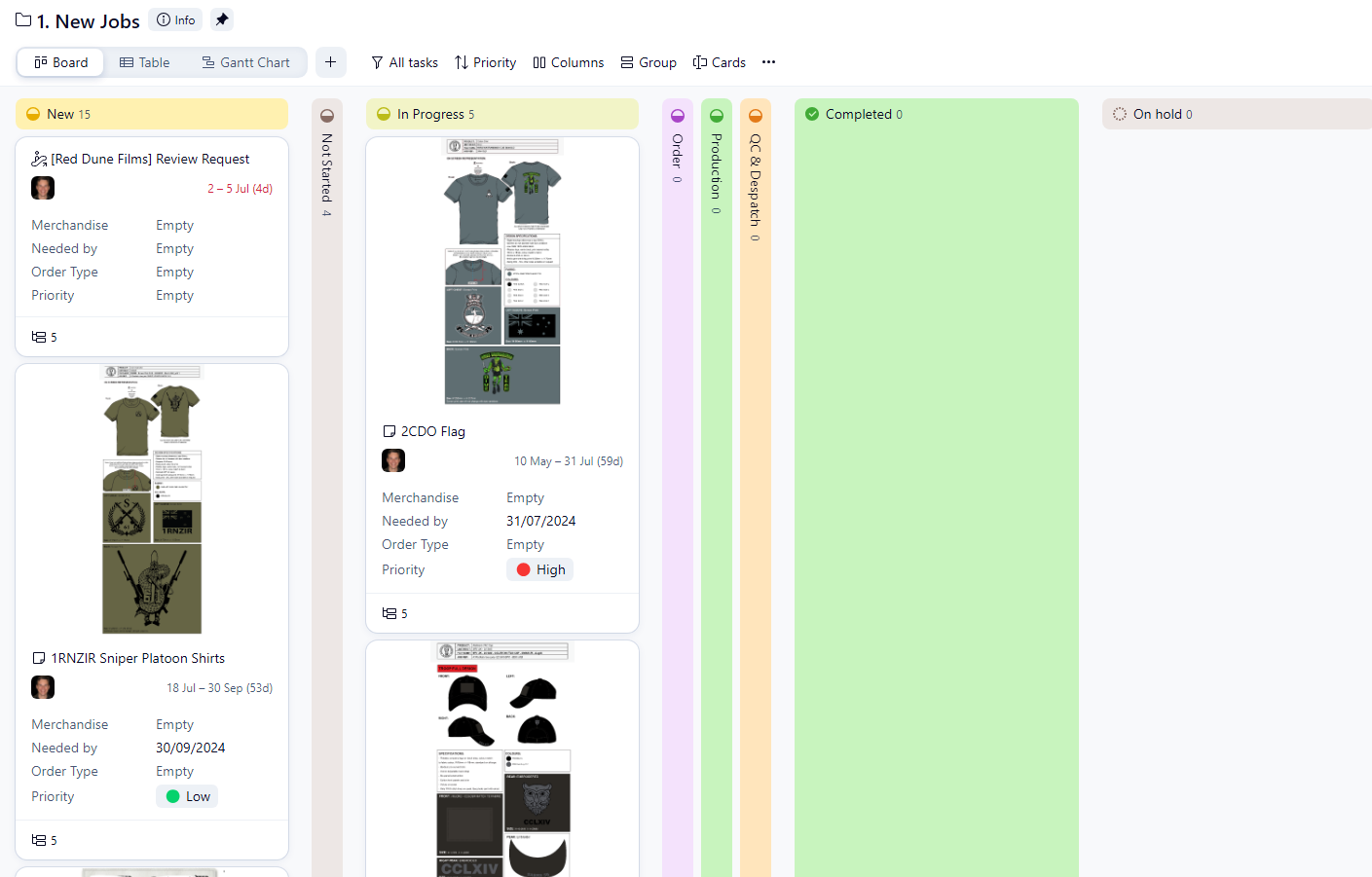This screenshot has height=877, width=1372.
Task: Open the three-dots more options menu
Action: point(768,62)
